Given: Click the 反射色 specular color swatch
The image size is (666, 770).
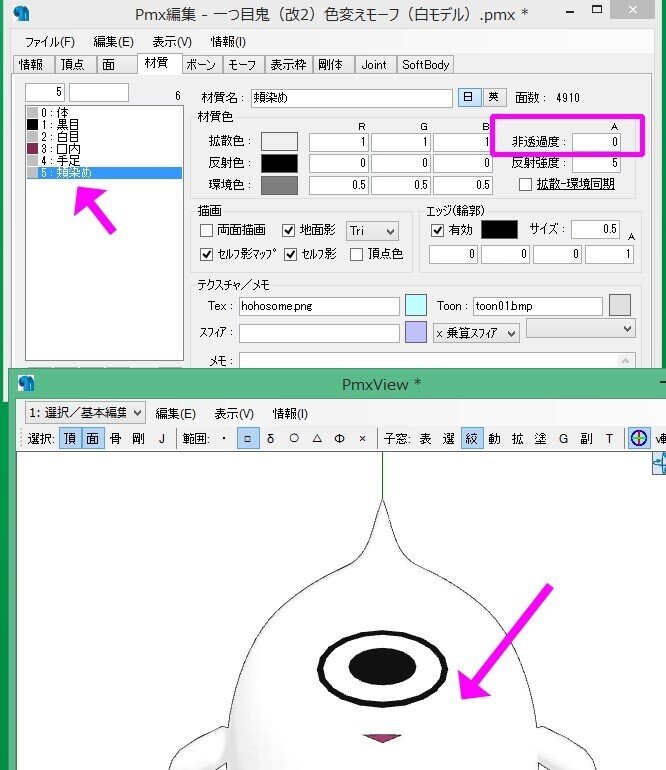Looking at the screenshot, I should coord(279,163).
